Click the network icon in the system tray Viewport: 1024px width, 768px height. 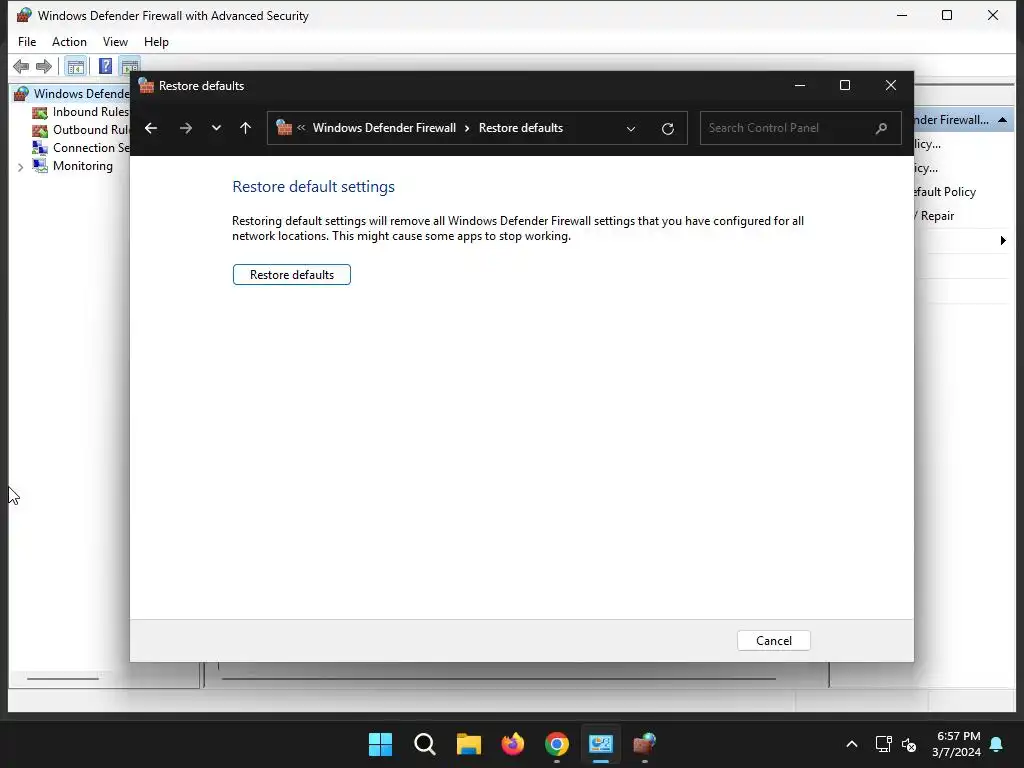[x=884, y=744]
